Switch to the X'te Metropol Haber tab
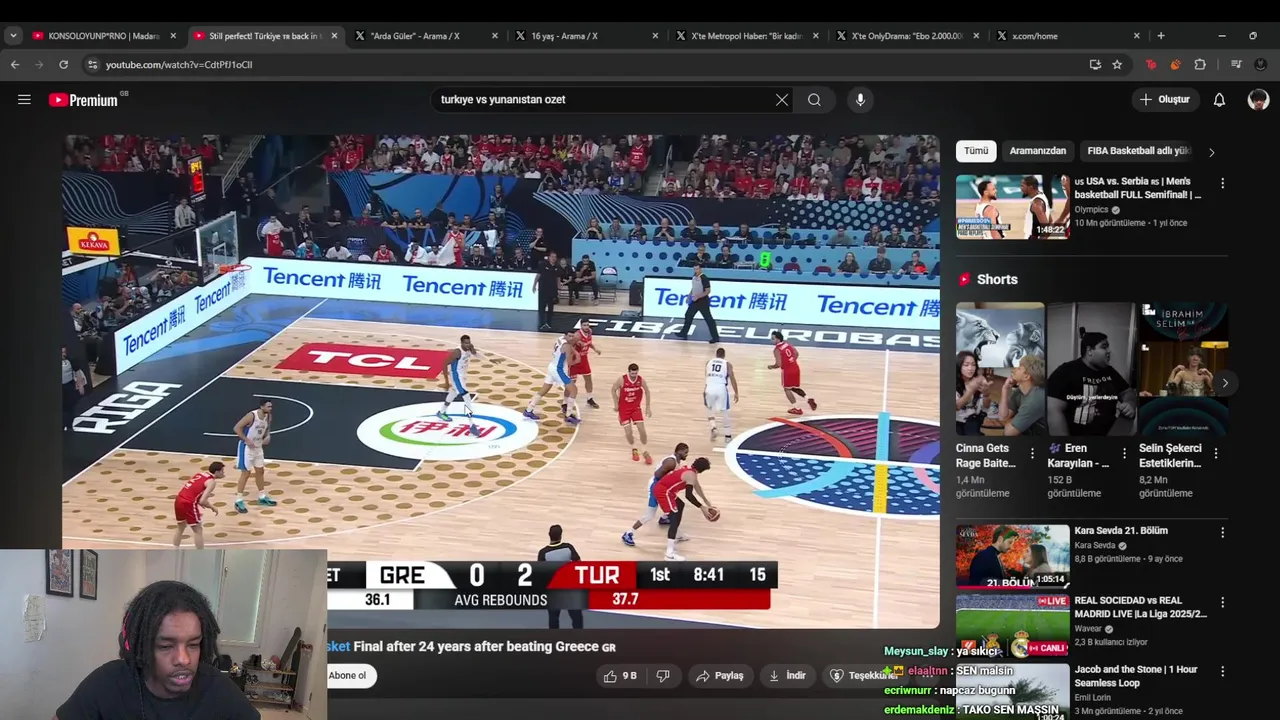 748,36
